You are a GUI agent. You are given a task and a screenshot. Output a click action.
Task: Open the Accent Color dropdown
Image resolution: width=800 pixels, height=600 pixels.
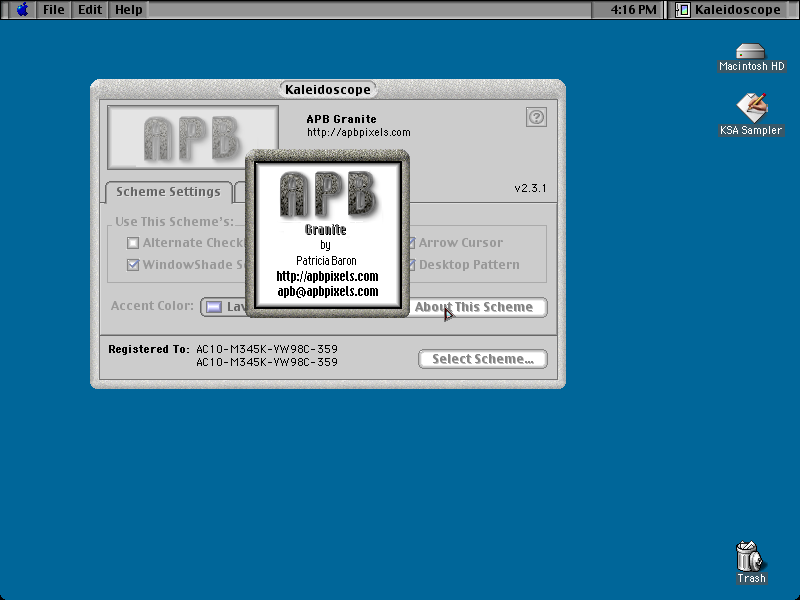click(224, 307)
